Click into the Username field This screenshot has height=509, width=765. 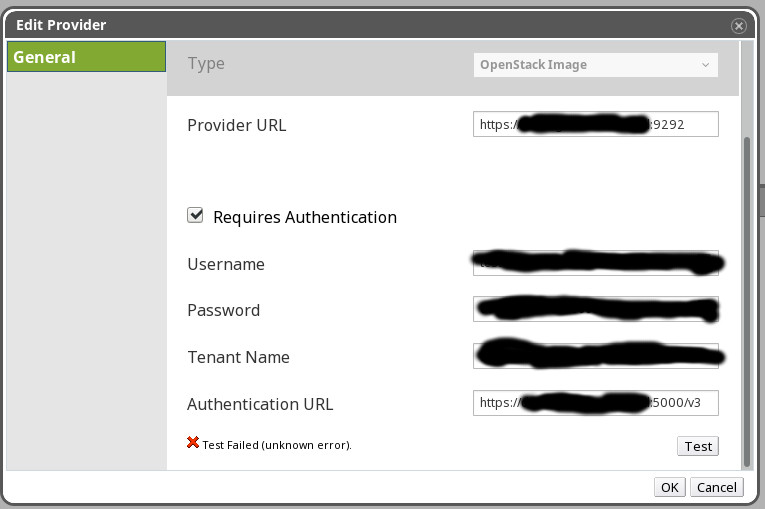coord(595,264)
